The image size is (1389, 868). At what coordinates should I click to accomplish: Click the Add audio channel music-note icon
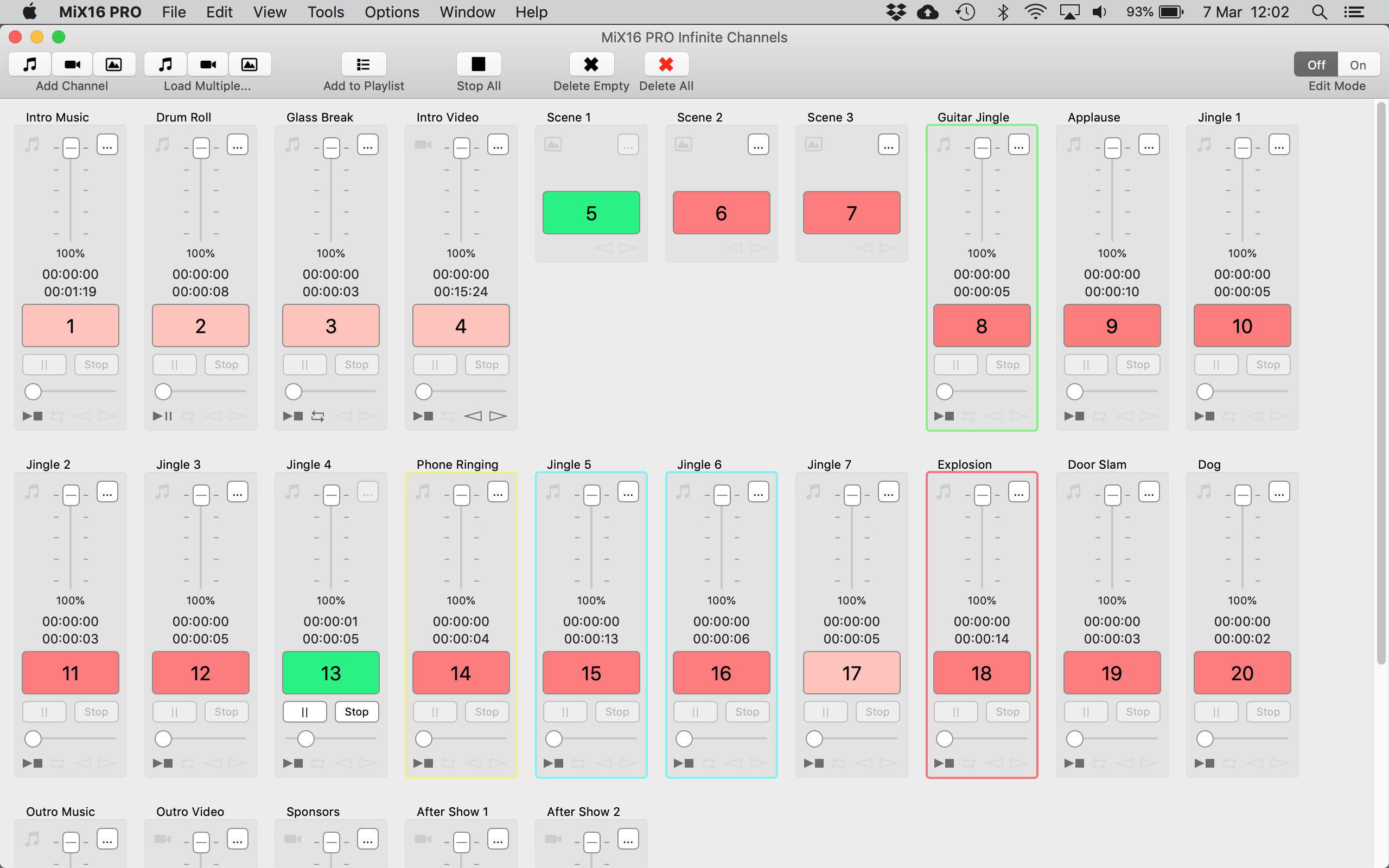[30, 65]
